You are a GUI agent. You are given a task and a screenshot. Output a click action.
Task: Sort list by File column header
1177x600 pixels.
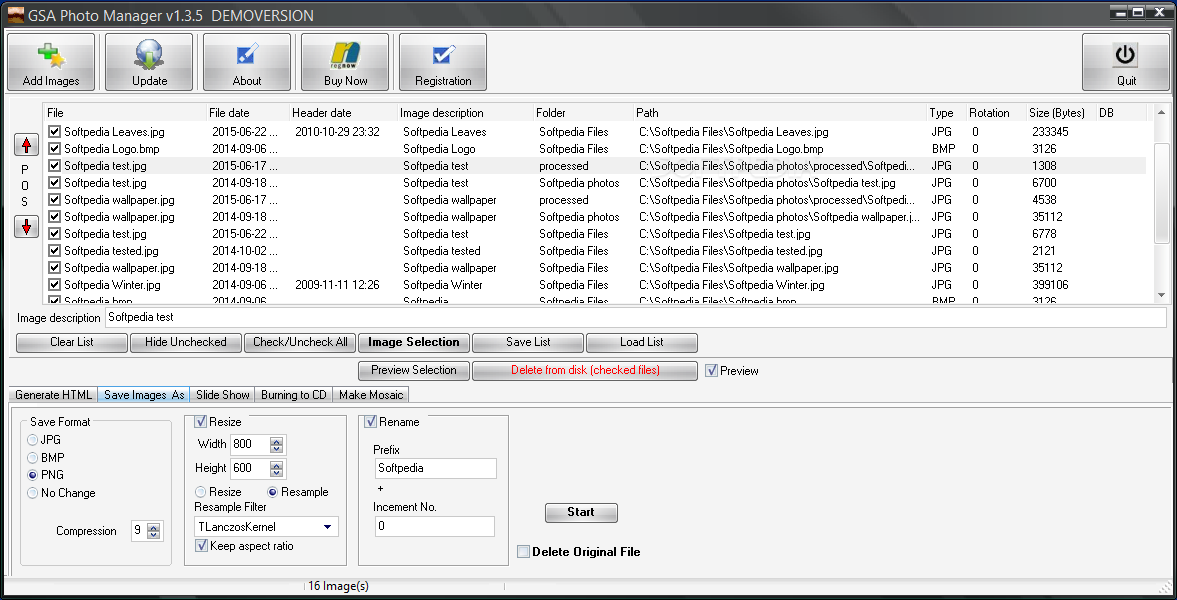pyautogui.click(x=124, y=113)
